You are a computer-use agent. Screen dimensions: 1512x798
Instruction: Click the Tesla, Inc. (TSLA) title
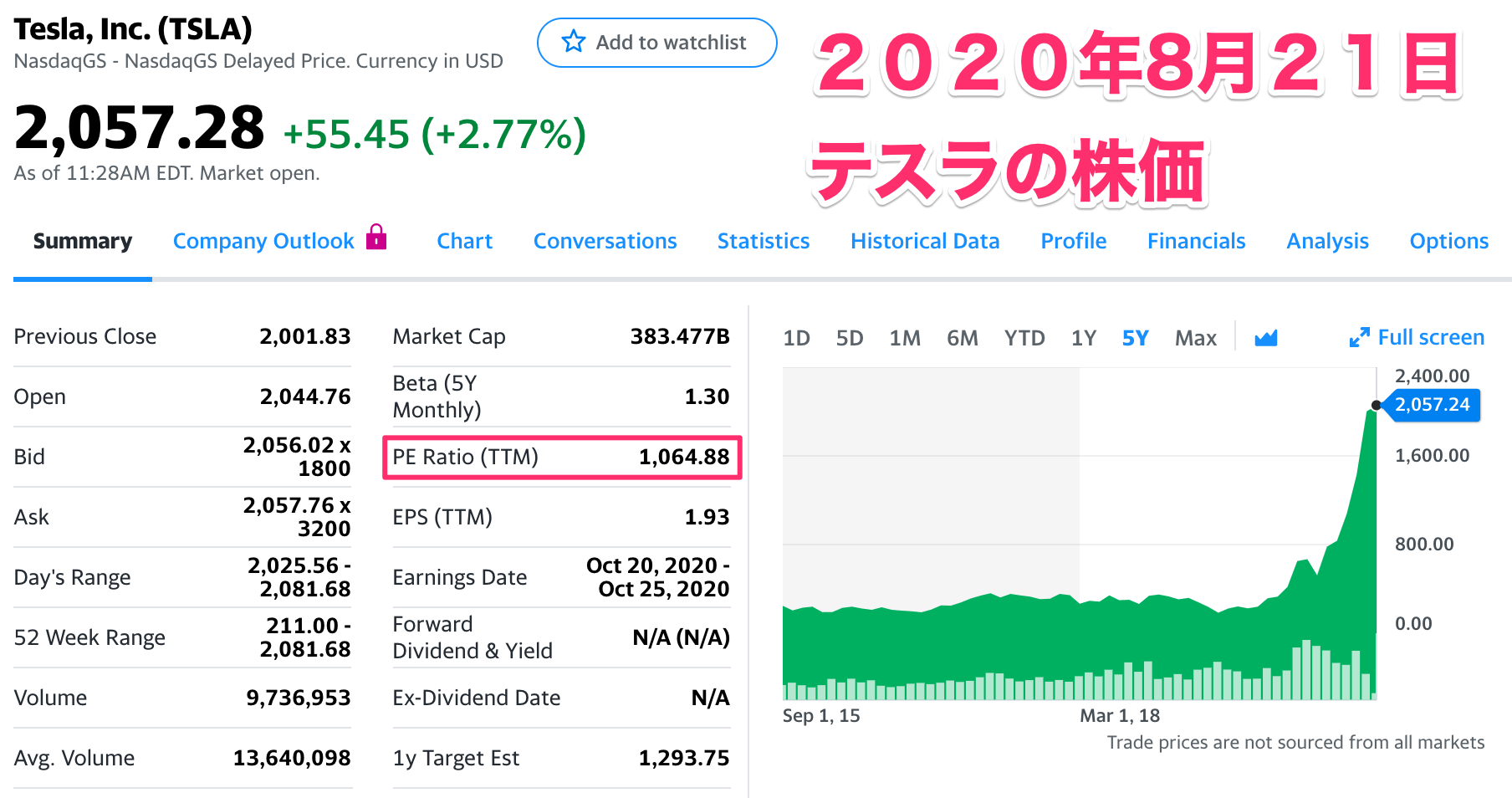tap(133, 28)
